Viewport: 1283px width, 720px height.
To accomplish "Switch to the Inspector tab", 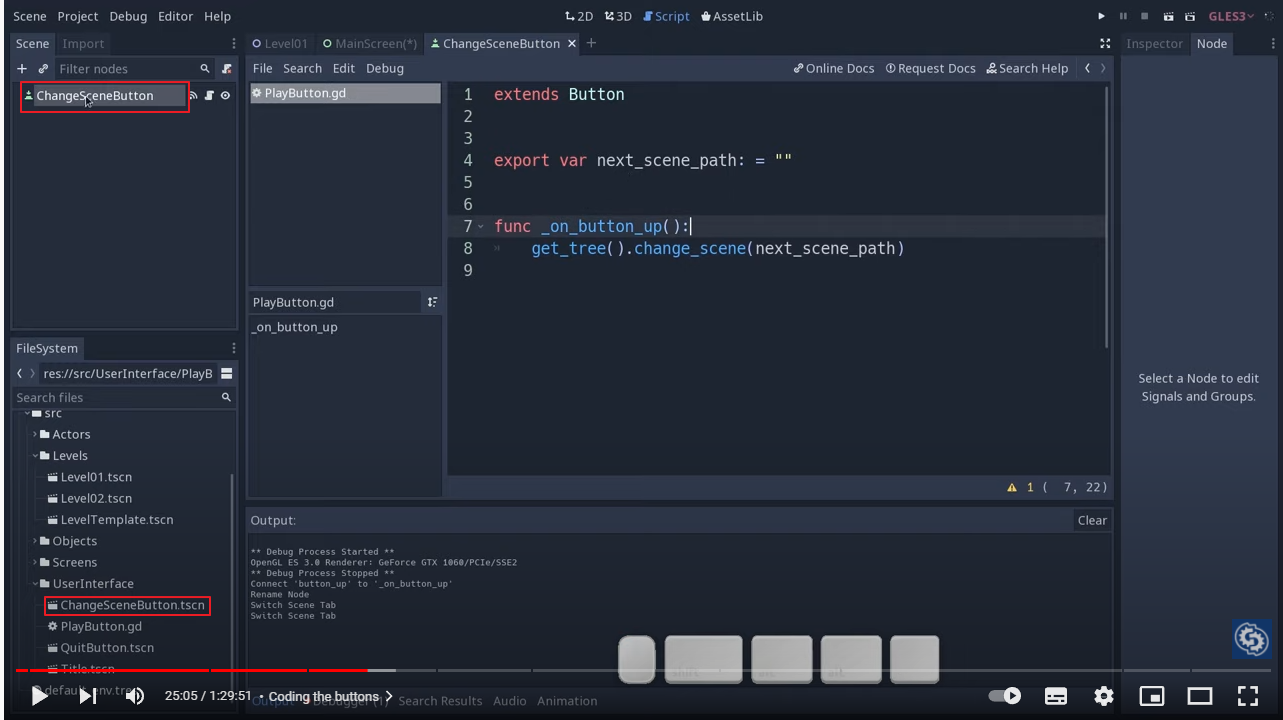I will (x=1154, y=44).
